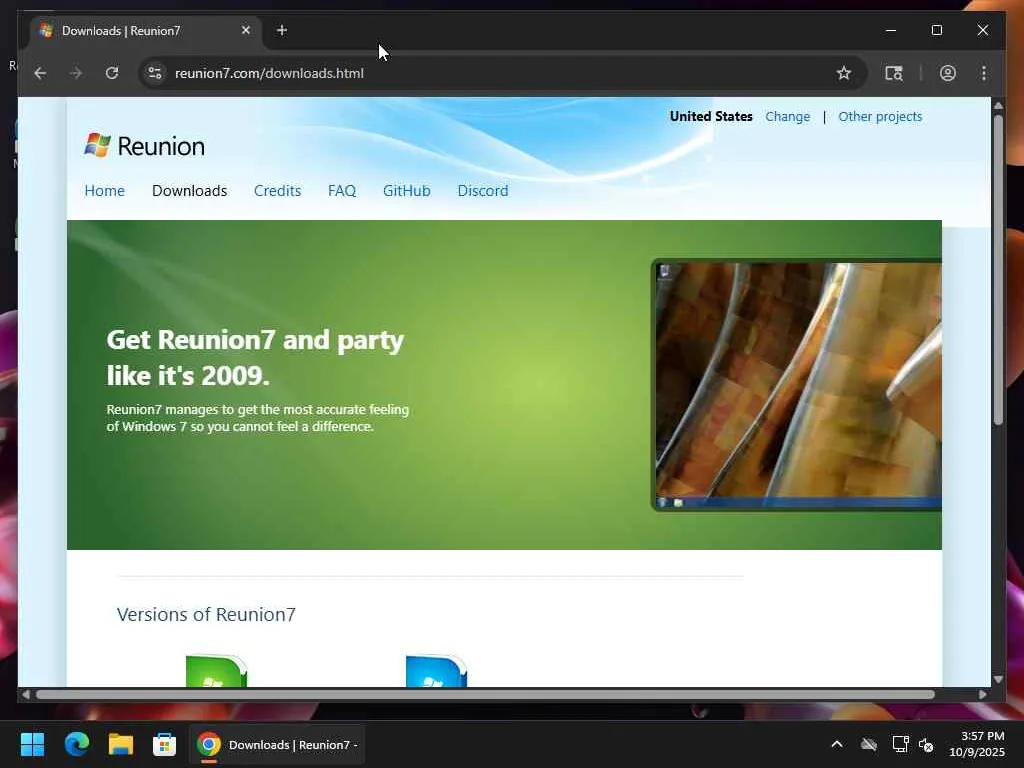Click the vertical scrollbar of the page
This screenshot has height=768, width=1024.
point(998,270)
